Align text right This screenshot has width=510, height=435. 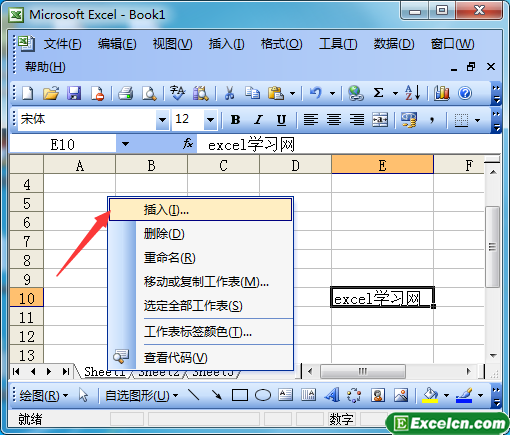point(357,119)
